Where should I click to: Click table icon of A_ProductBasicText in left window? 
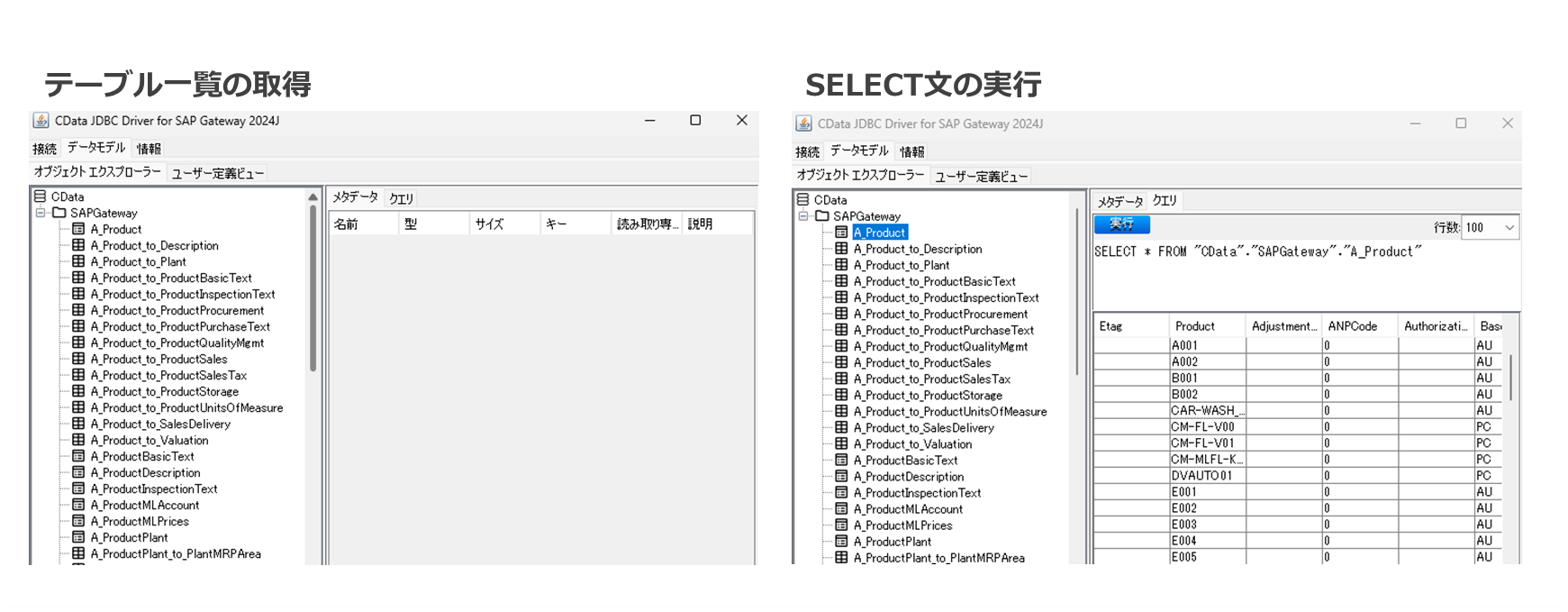pyautogui.click(x=78, y=456)
